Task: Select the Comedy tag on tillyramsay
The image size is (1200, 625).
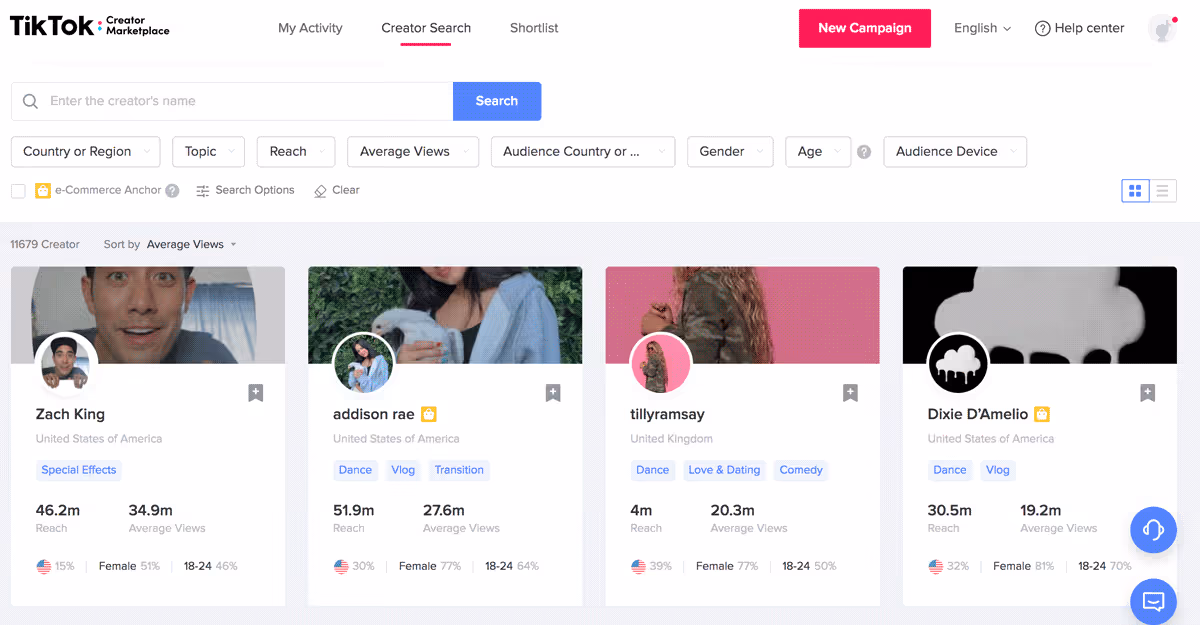Action: click(x=801, y=470)
